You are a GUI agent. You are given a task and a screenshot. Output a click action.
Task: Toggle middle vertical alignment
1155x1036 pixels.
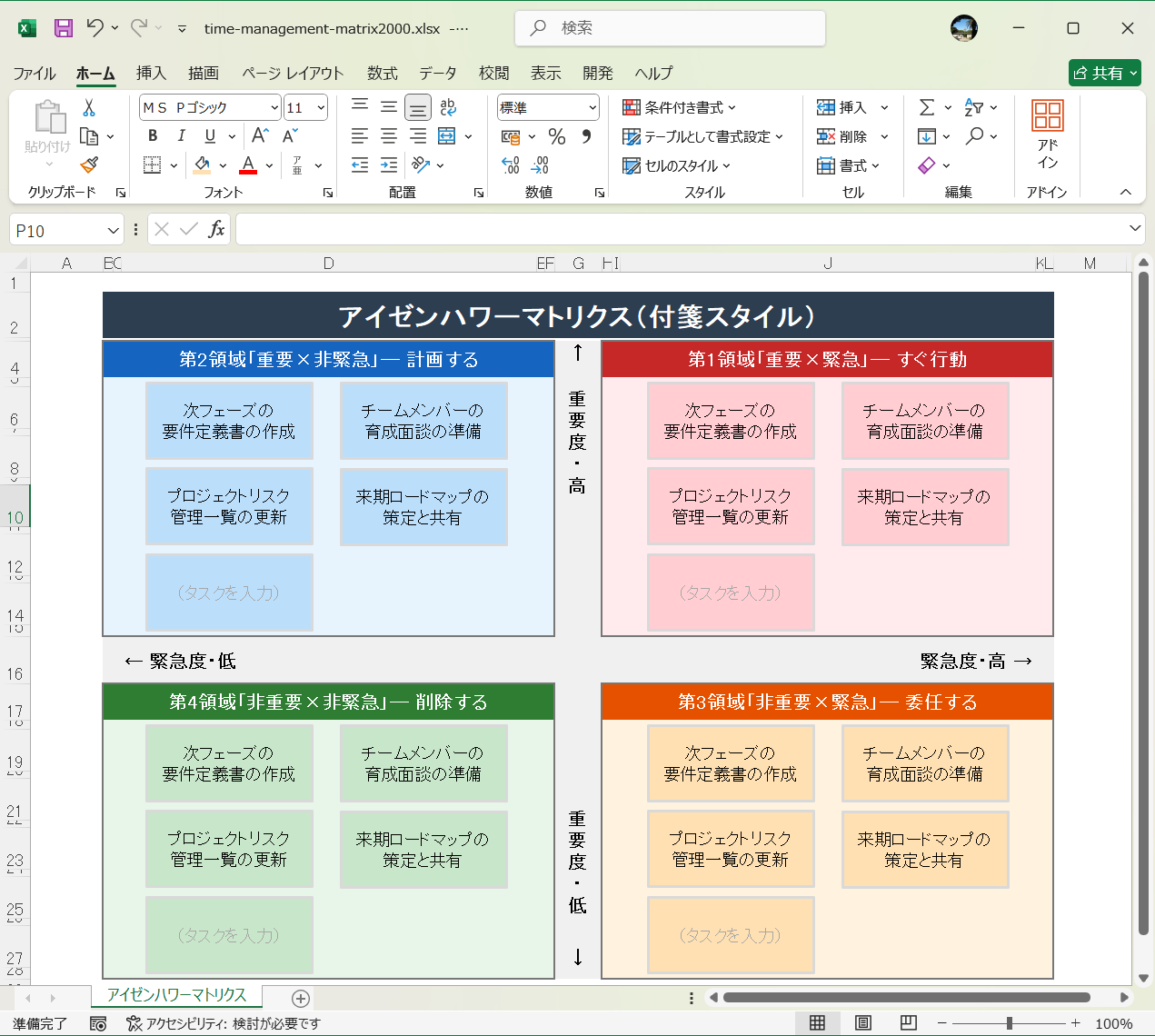[x=389, y=107]
